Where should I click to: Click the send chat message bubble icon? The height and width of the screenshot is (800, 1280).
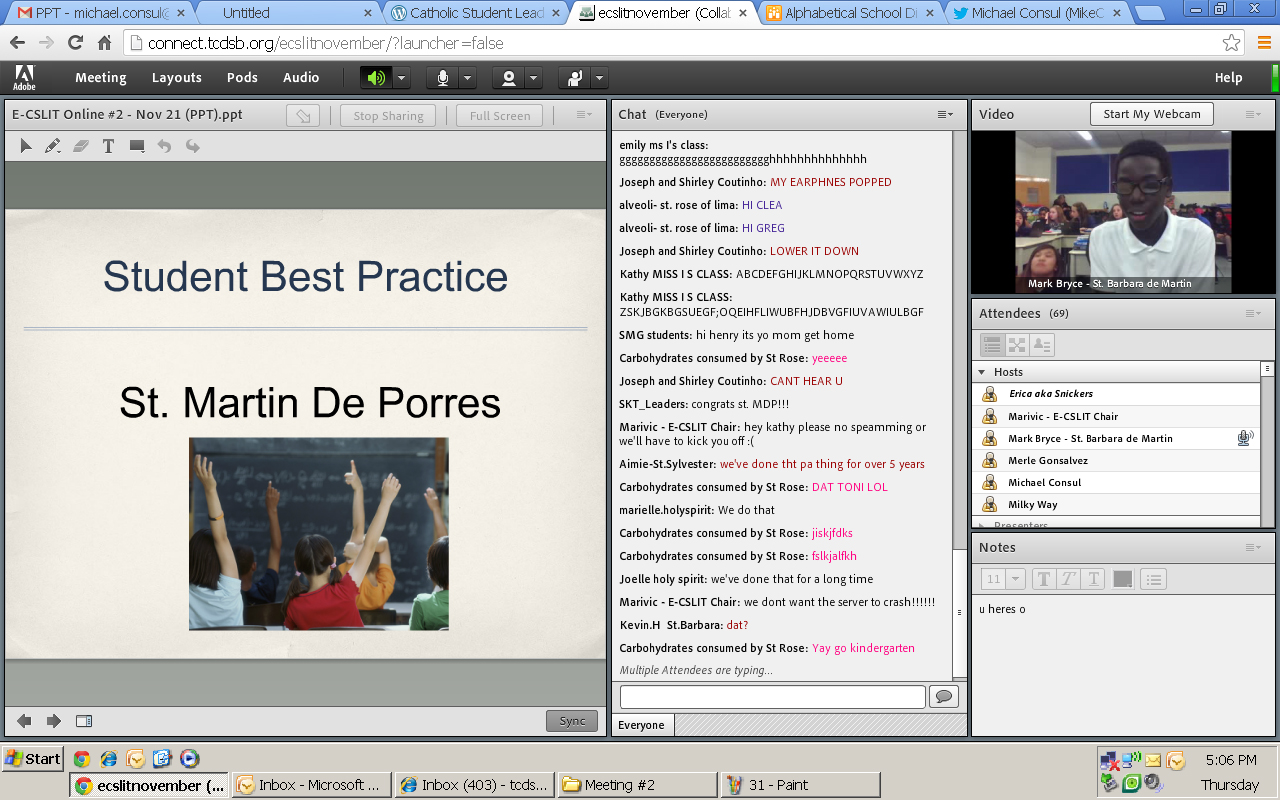click(943, 697)
